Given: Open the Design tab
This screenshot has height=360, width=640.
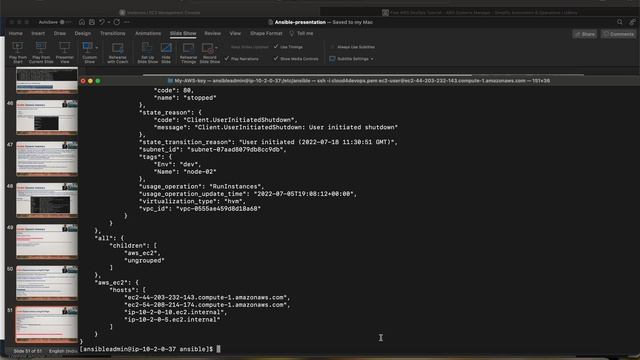Looking at the screenshot, I should point(82,33).
